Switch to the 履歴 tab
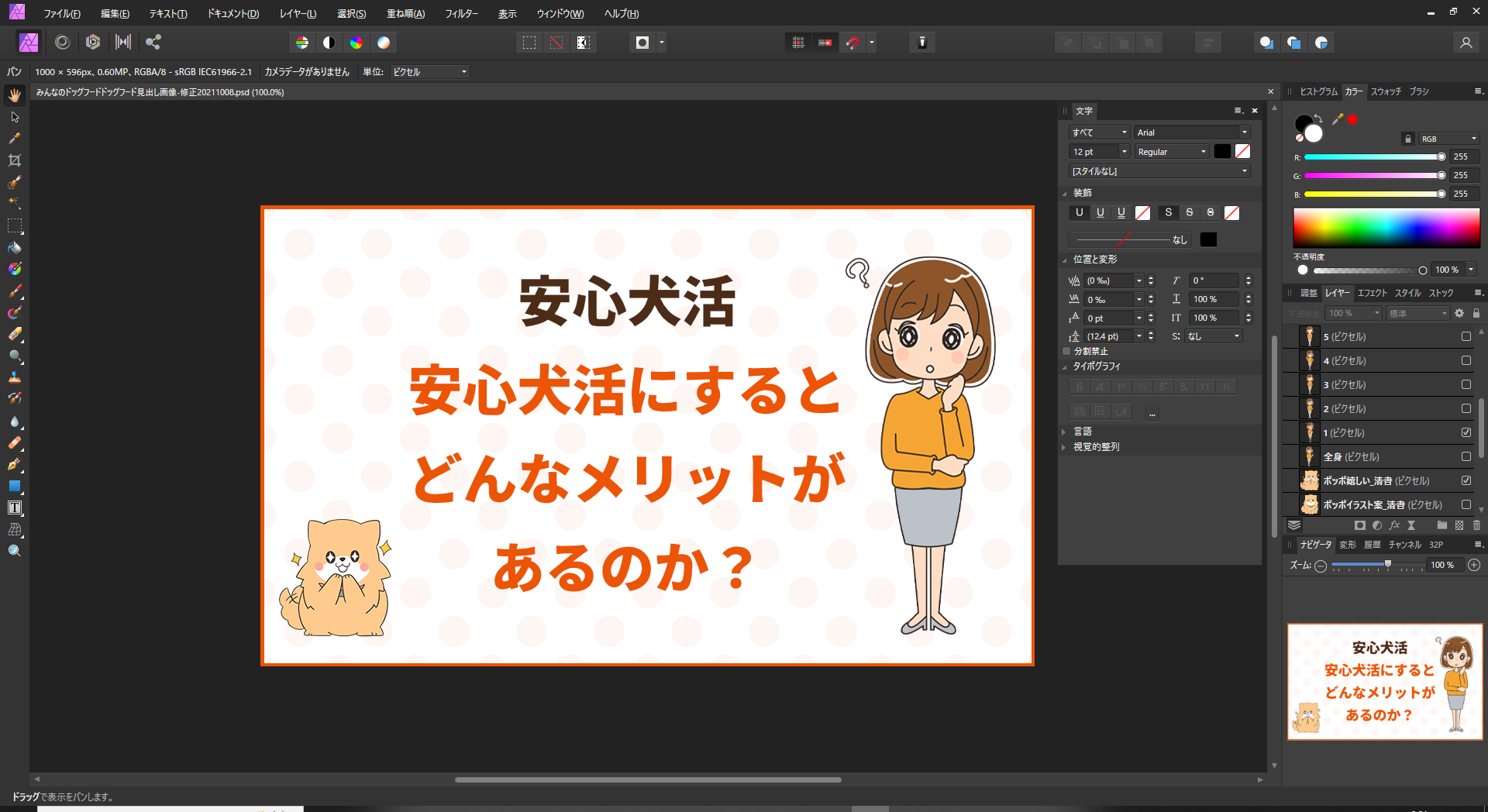Image resolution: width=1488 pixels, height=812 pixels. pyautogui.click(x=1372, y=545)
